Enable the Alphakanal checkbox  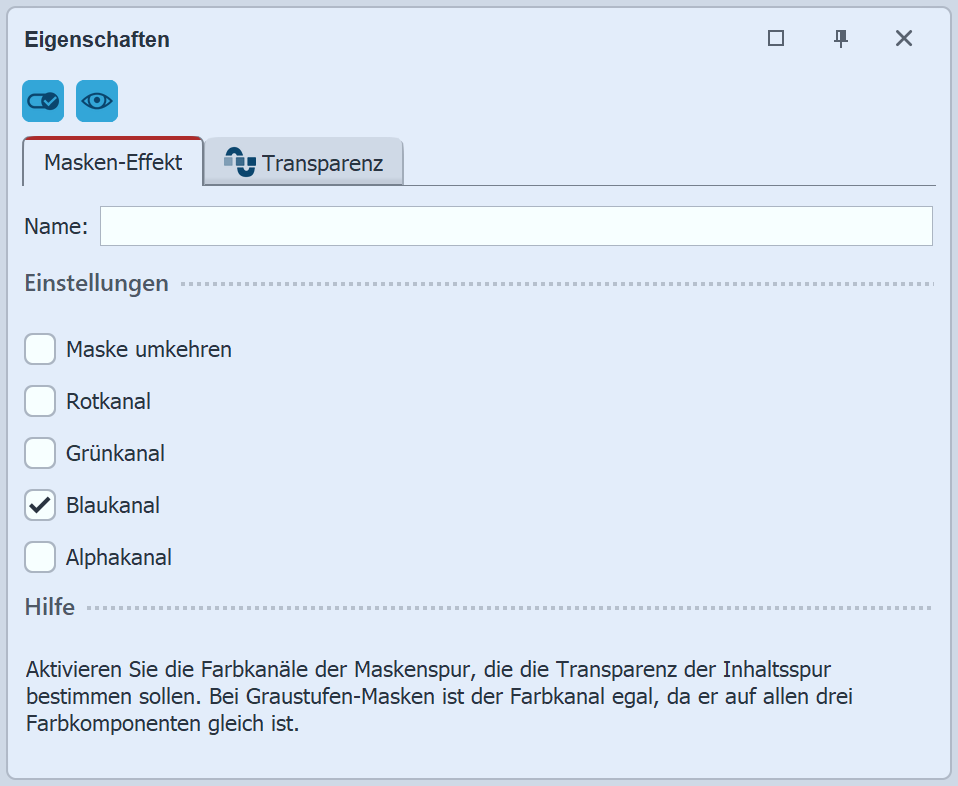[x=39, y=557]
